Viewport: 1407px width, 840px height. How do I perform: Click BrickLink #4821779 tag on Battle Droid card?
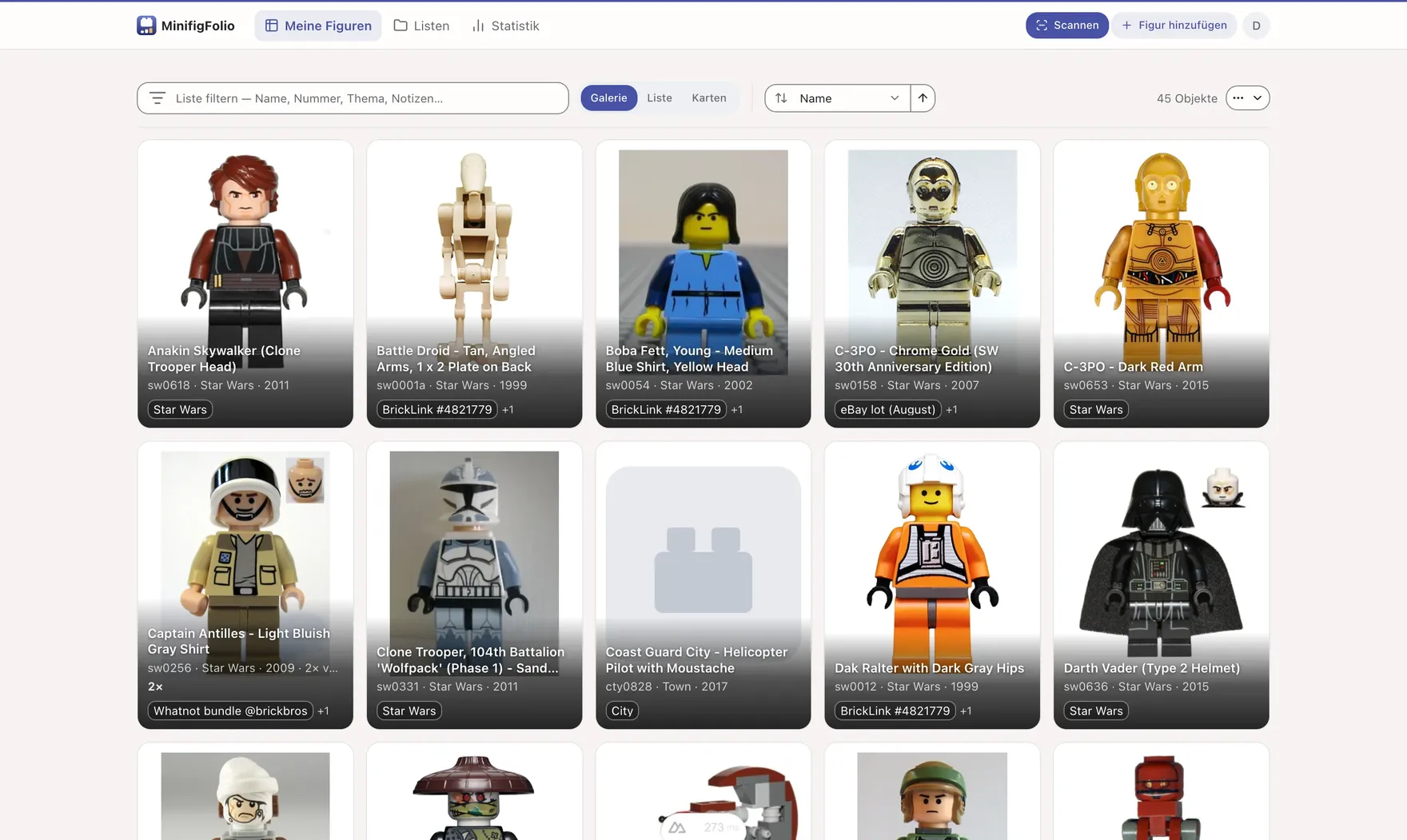[x=437, y=409]
